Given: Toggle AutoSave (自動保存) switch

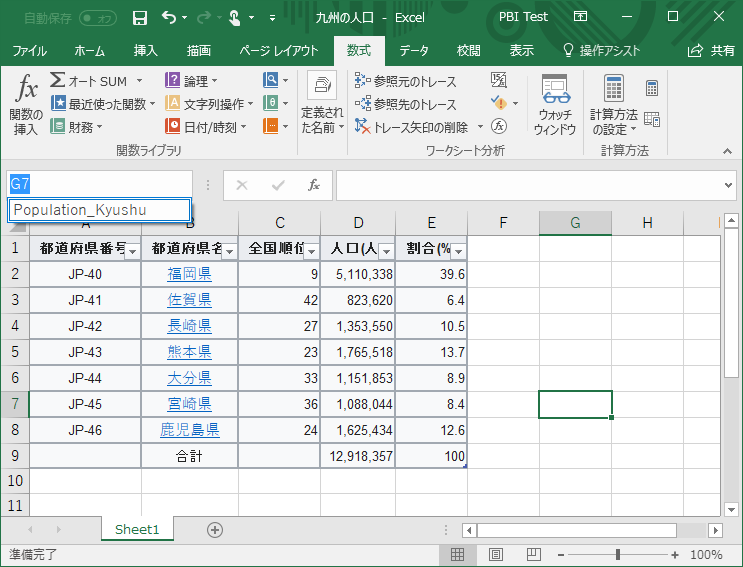Looking at the screenshot, I should pos(98,18).
